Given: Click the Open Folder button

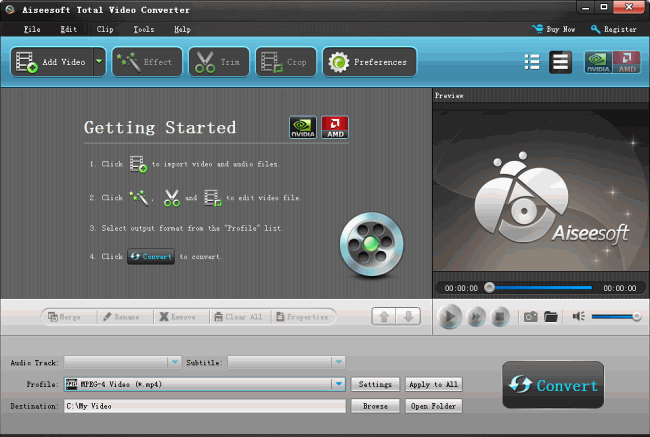Looking at the screenshot, I should click(x=434, y=406).
